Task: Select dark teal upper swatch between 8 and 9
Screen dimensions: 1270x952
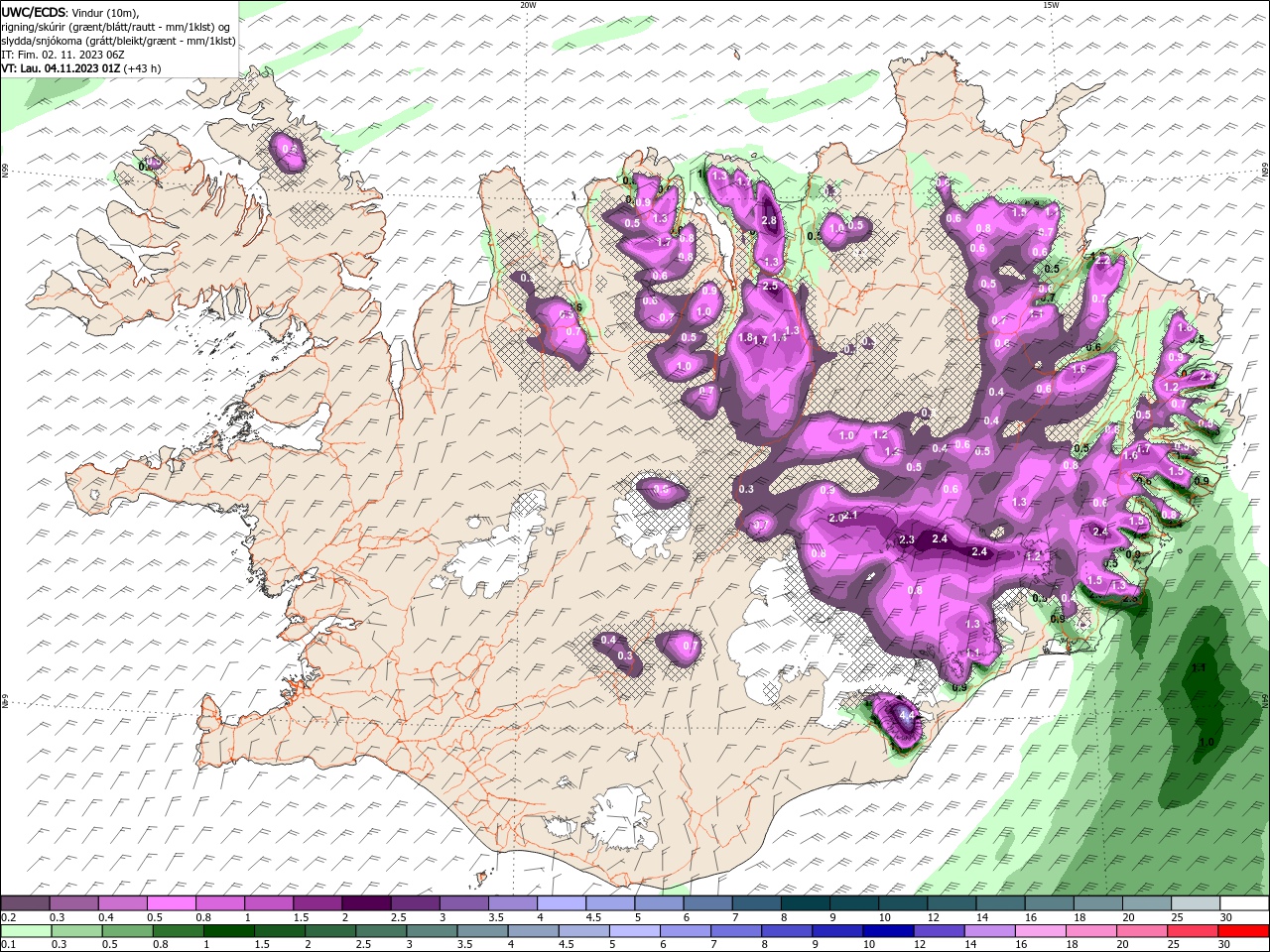Action: pos(805,903)
